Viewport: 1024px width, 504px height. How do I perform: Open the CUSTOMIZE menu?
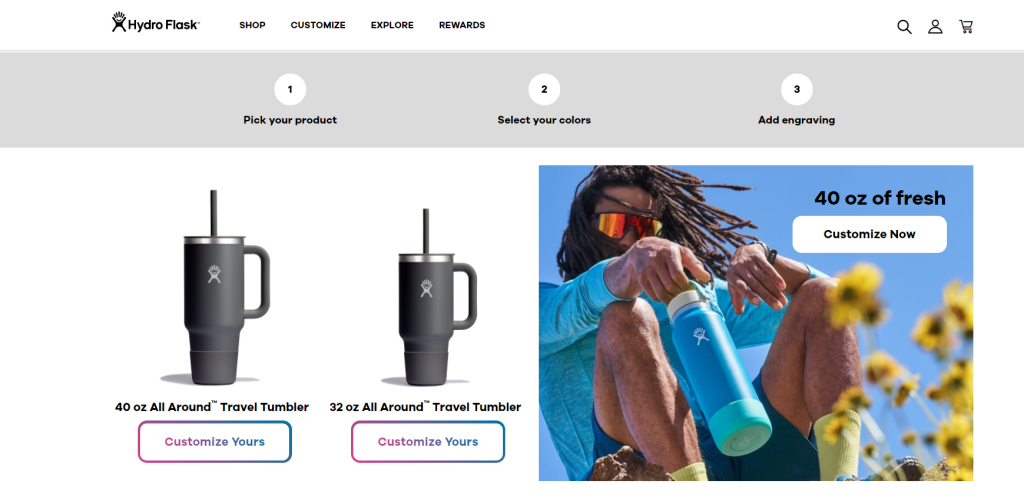pyautogui.click(x=318, y=25)
